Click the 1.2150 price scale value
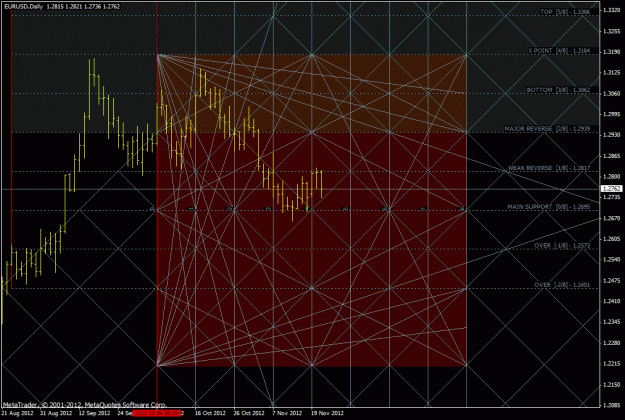The height and width of the screenshot is (420, 625). [x=611, y=385]
